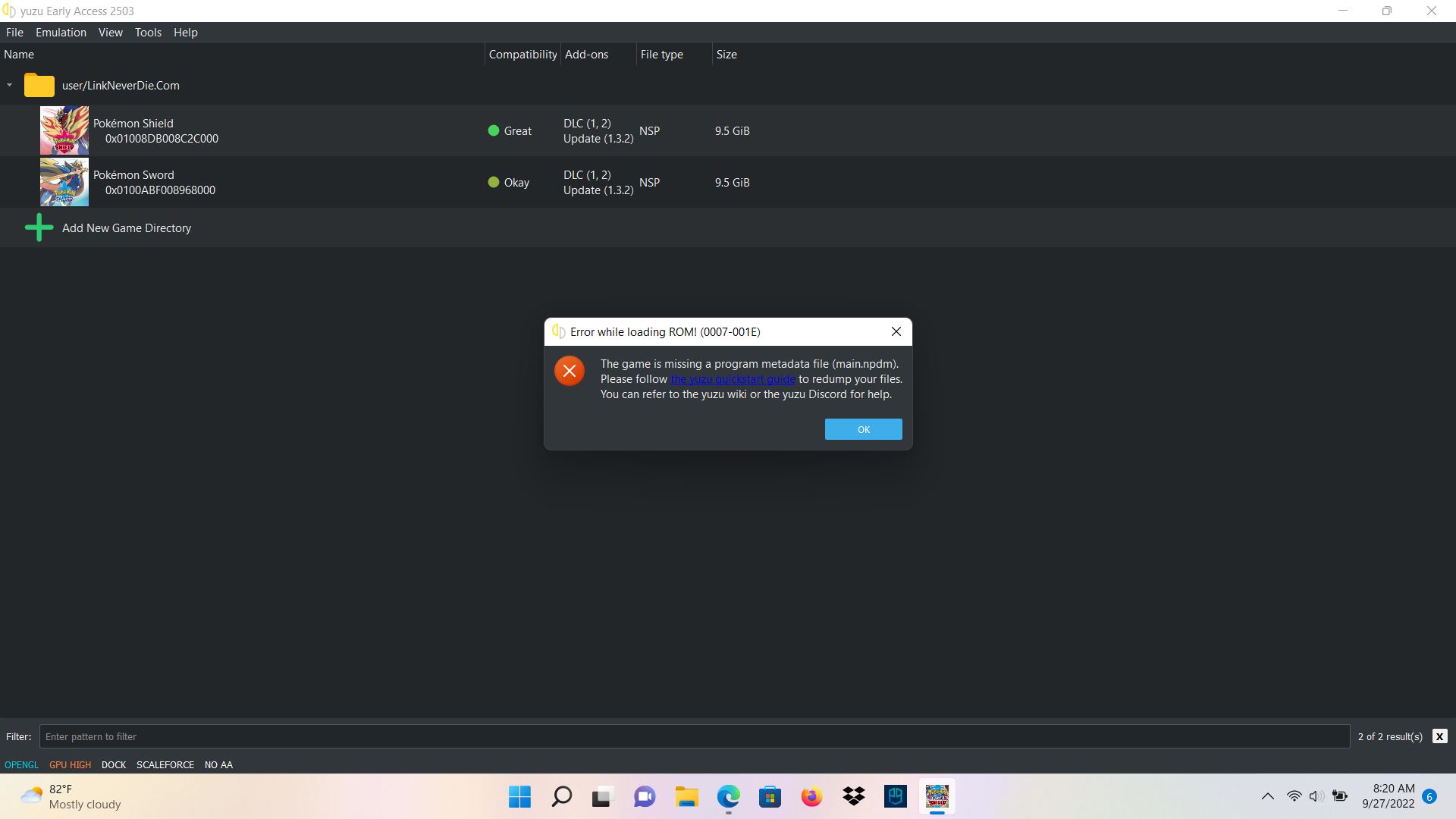Click OK in the error dialog
Screen dimensions: 1456x819
coord(863,429)
